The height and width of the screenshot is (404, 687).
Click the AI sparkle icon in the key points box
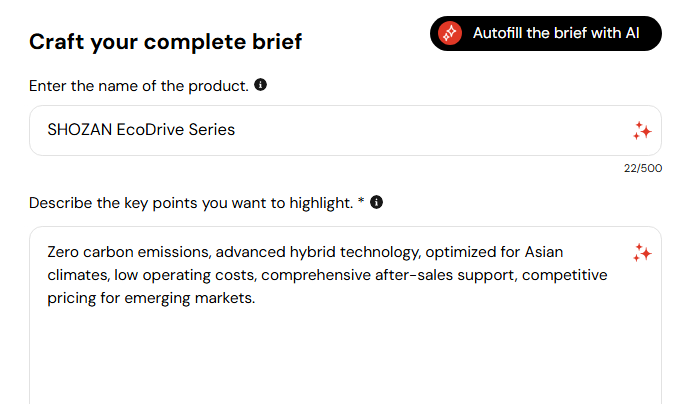click(642, 253)
